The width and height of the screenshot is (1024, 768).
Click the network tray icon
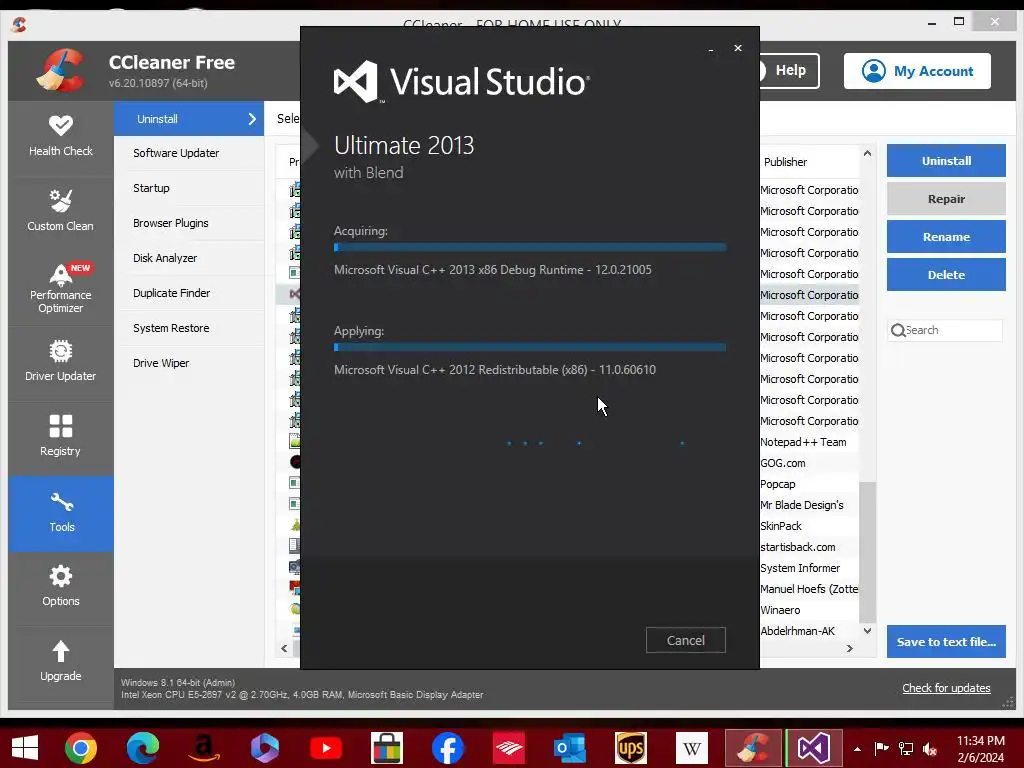[x=906, y=748]
